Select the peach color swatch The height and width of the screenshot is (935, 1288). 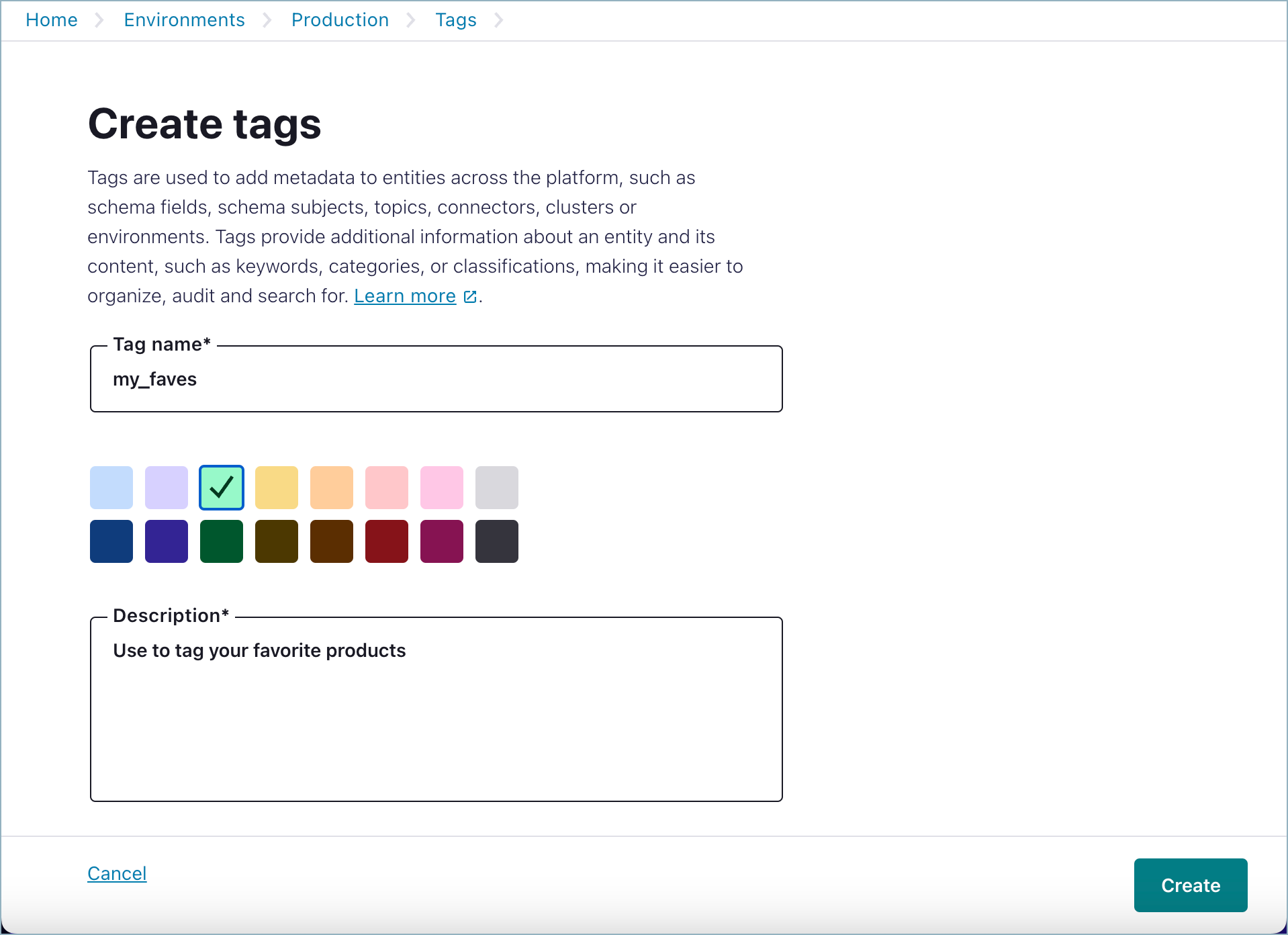331,487
